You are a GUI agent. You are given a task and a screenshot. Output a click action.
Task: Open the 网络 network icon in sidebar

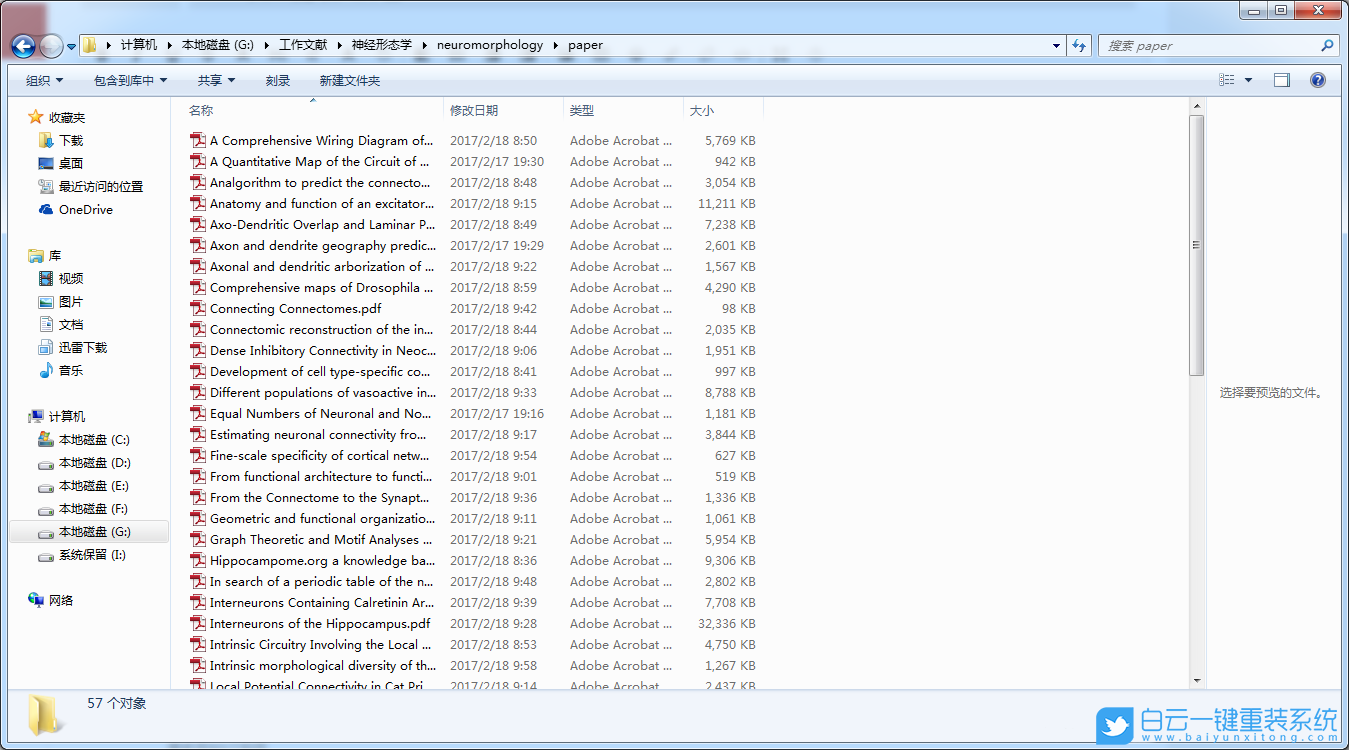coord(37,601)
